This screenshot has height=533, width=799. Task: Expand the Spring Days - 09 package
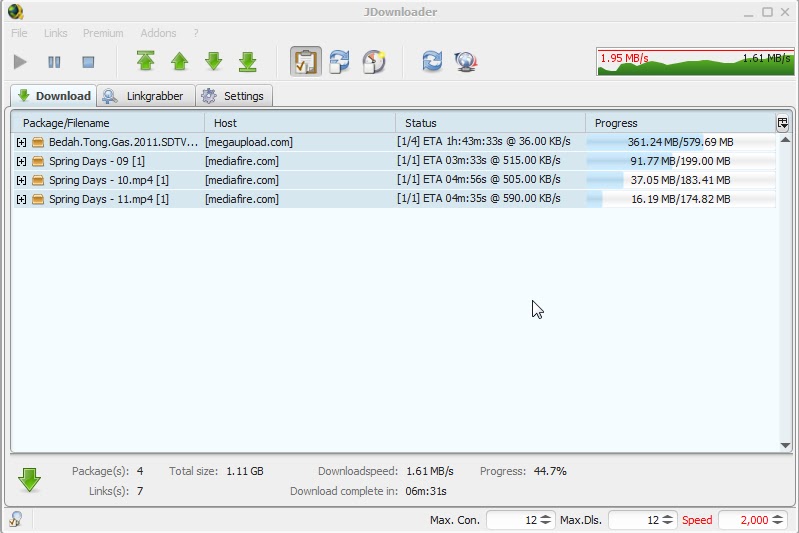(x=21, y=162)
